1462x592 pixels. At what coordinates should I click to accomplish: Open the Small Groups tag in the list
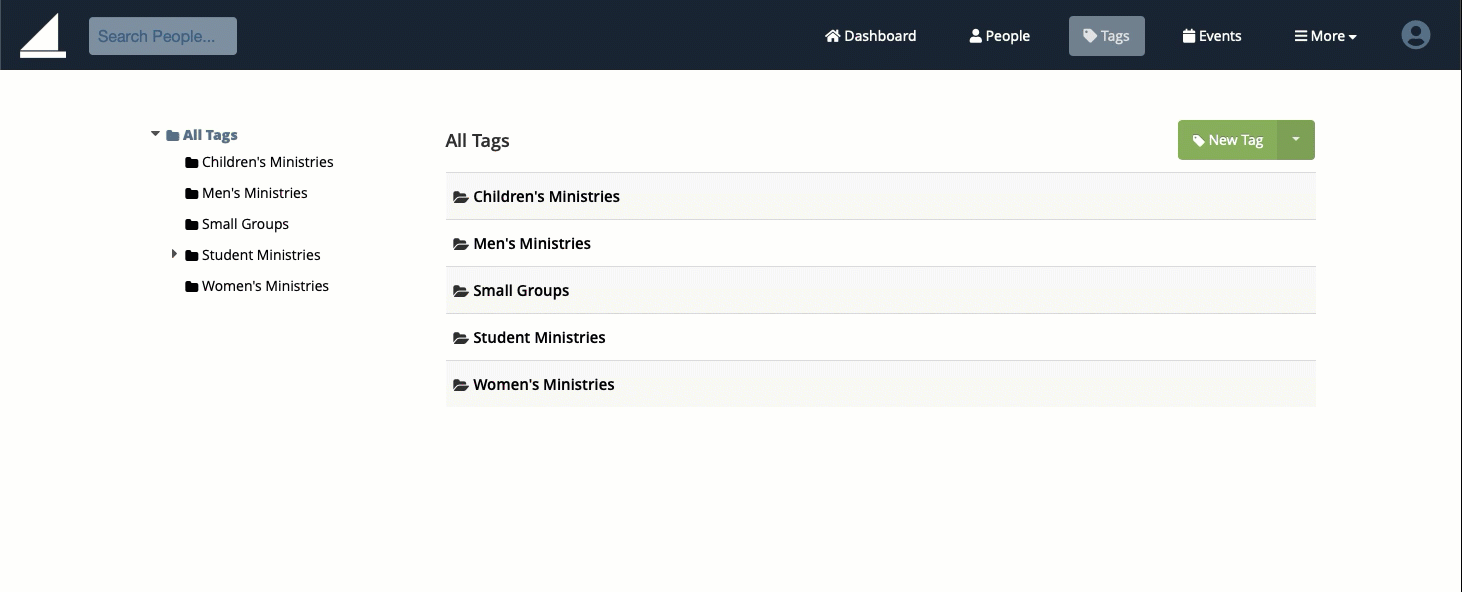[x=521, y=290]
